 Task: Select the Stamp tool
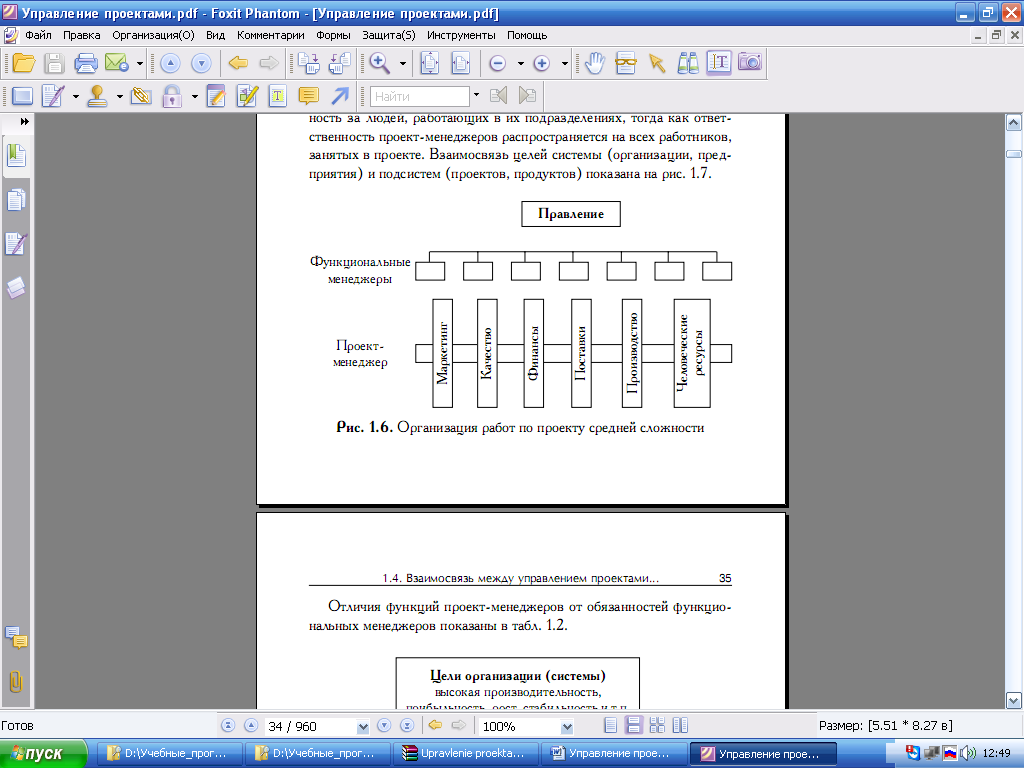[x=97, y=97]
